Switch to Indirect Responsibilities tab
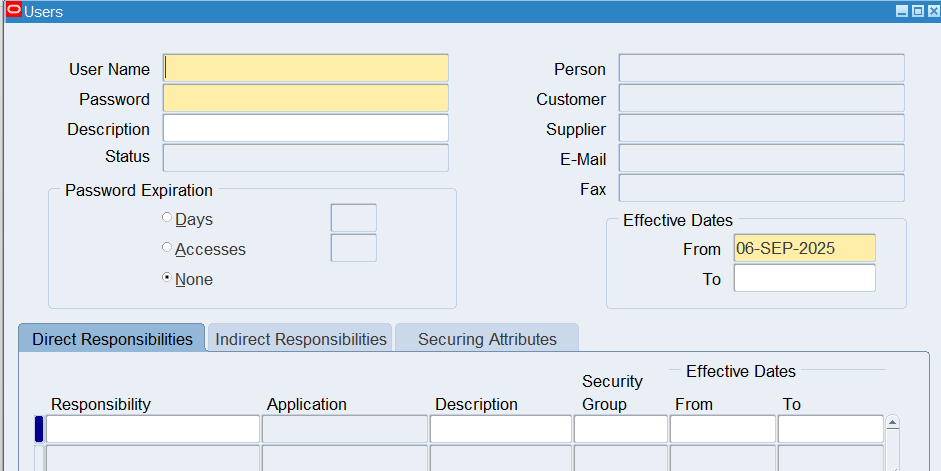941x471 pixels. tap(301, 339)
